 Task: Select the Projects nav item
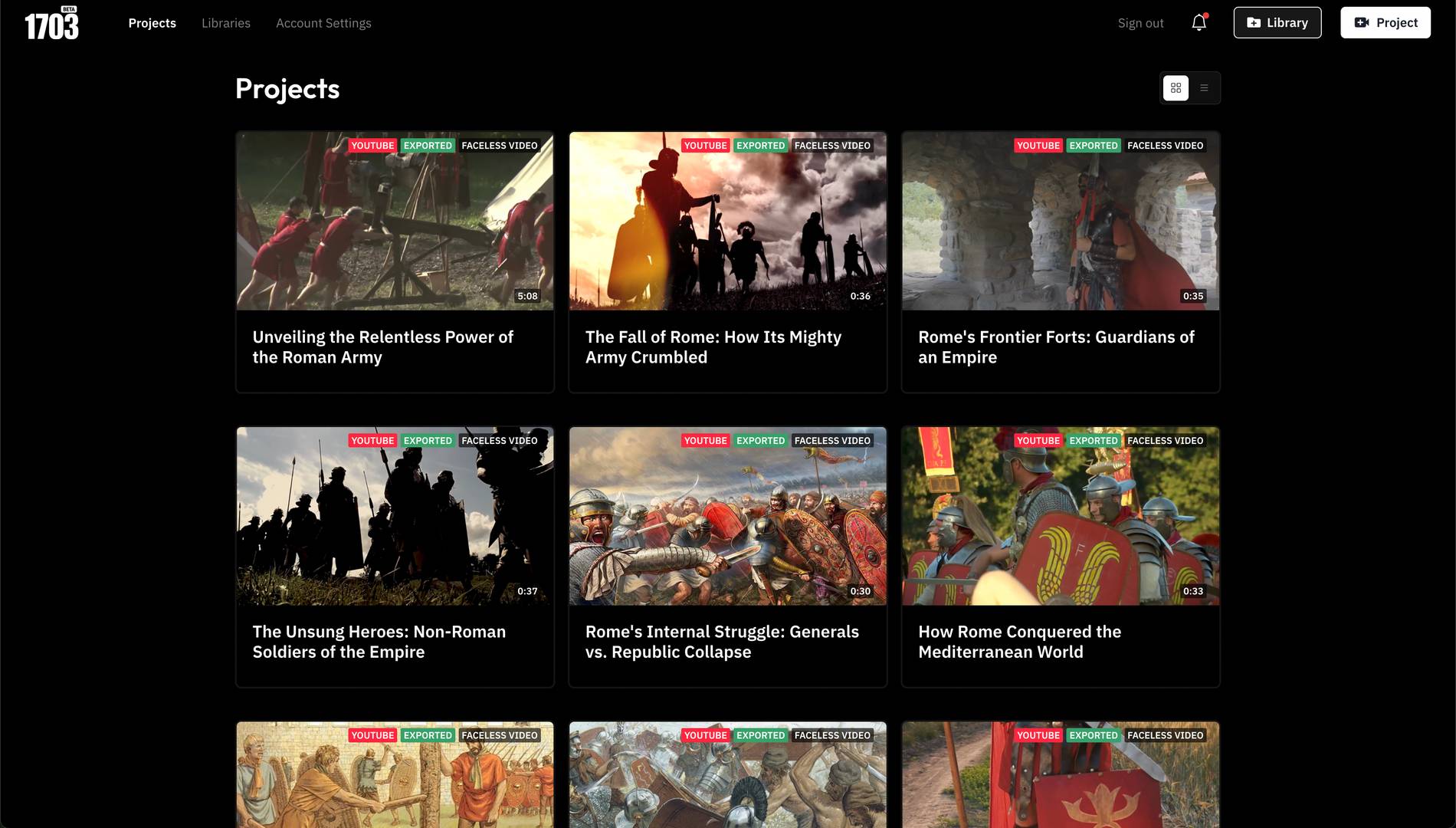click(x=152, y=23)
